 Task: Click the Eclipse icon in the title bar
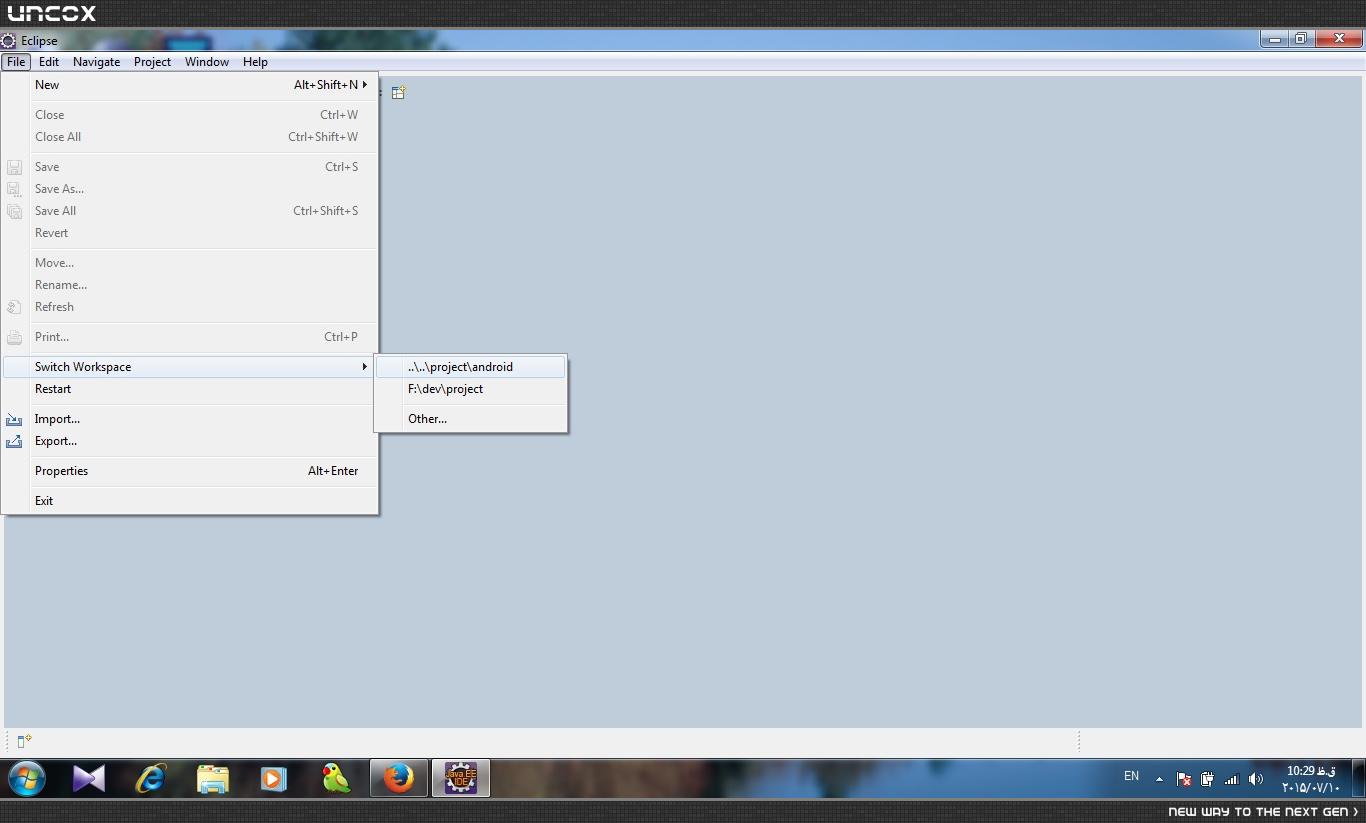9,41
